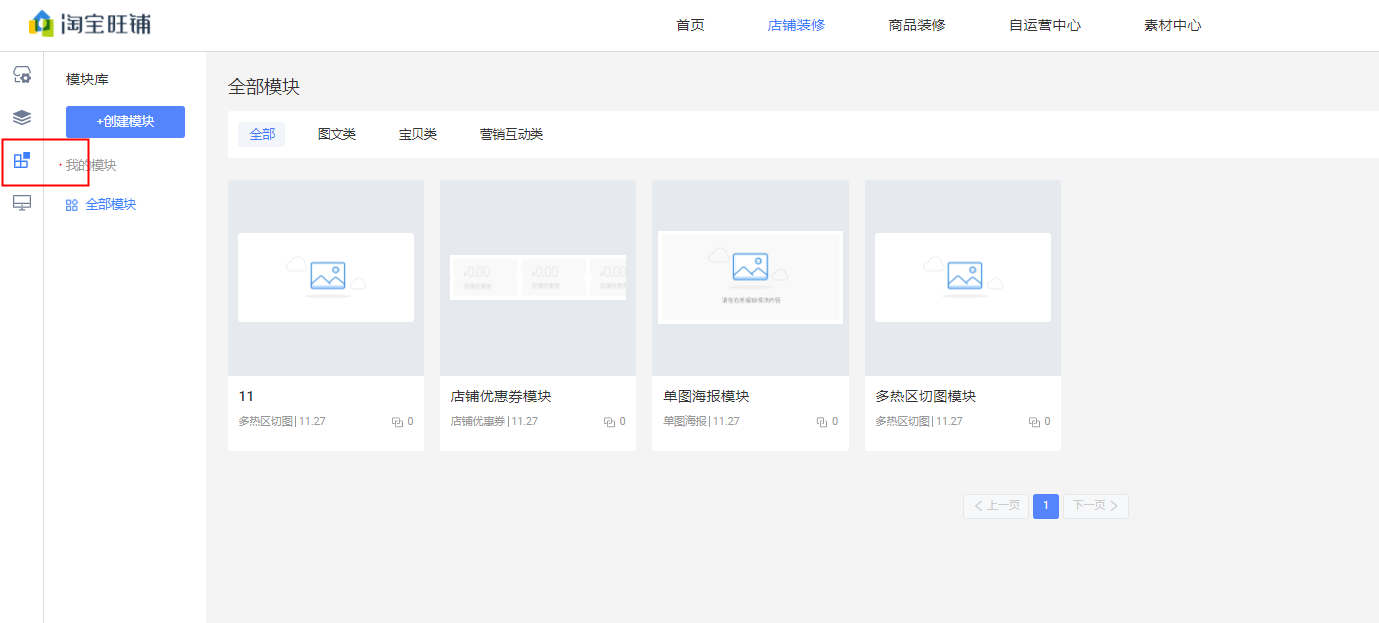This screenshot has width=1379, height=623.
Task: Open the 素材中心 navigation item
Action: point(1171,25)
